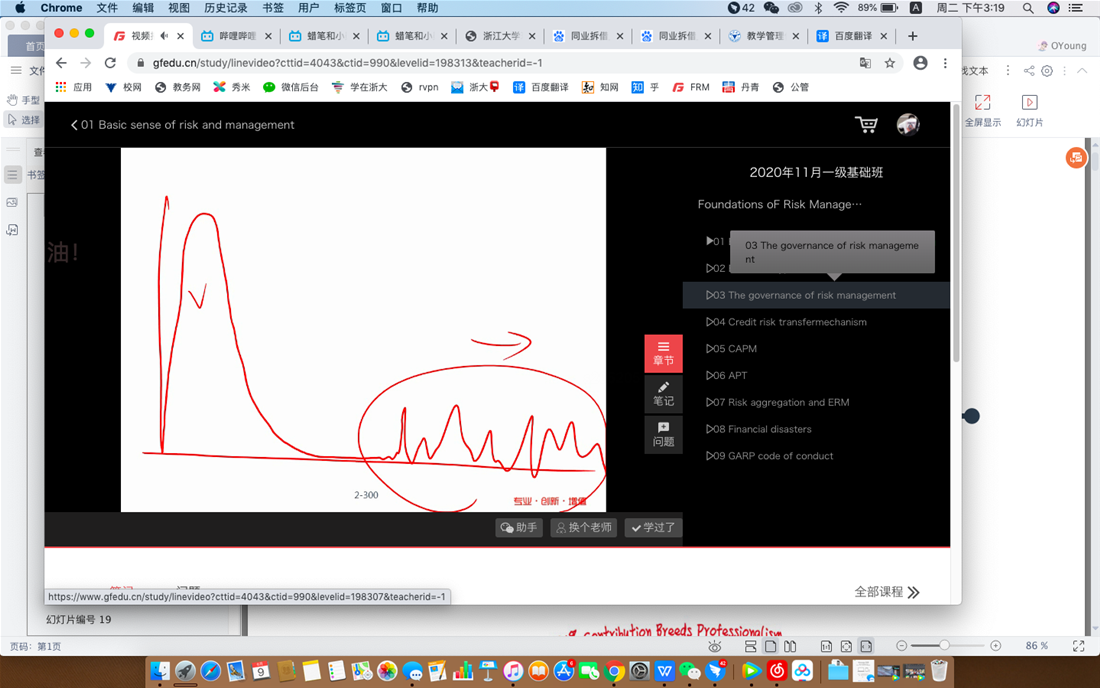Screen dimensions: 1100x688
Task: Open the Chrome profile account icon
Action: (x=920, y=63)
